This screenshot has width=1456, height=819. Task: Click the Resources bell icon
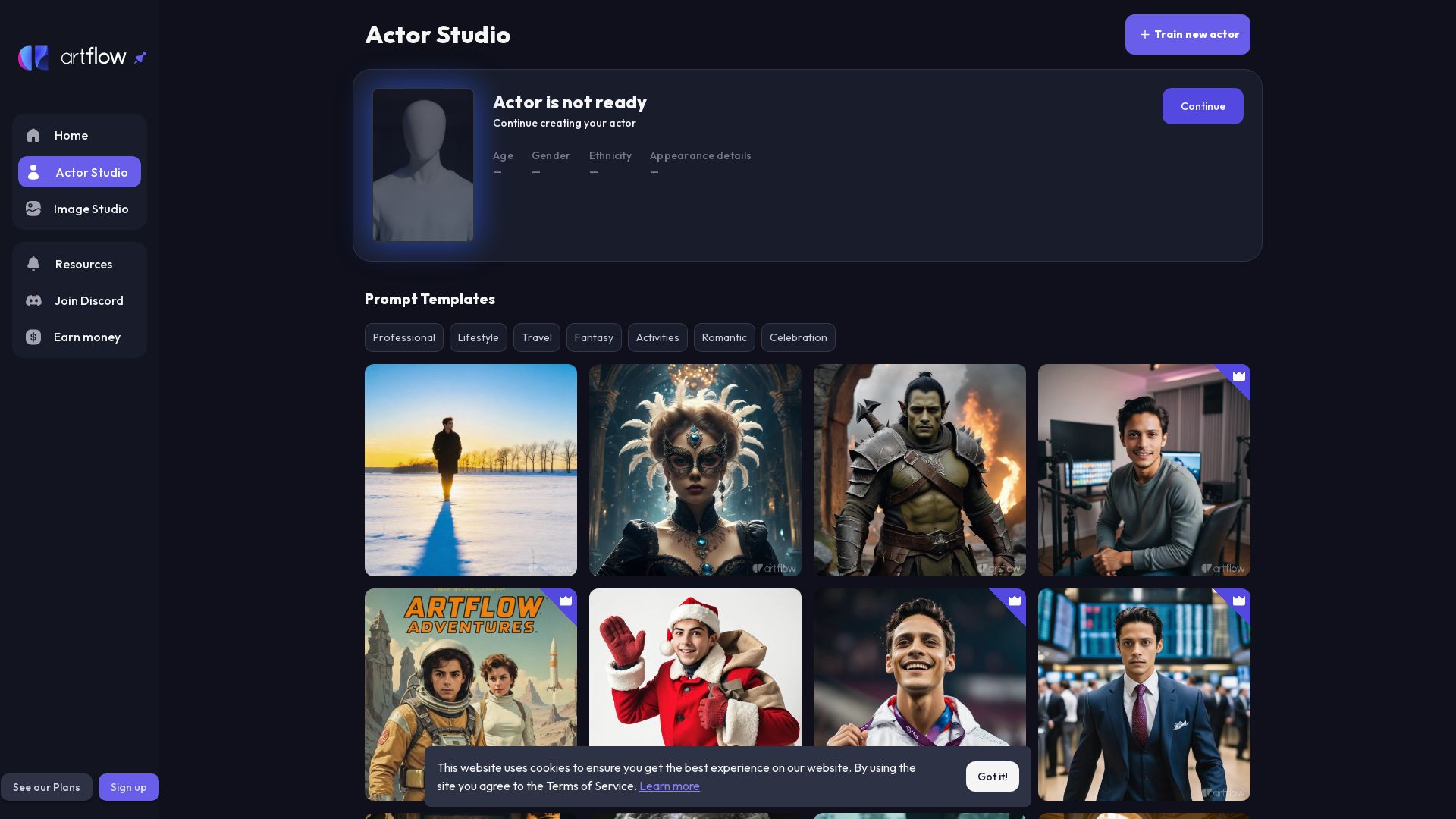[33, 264]
